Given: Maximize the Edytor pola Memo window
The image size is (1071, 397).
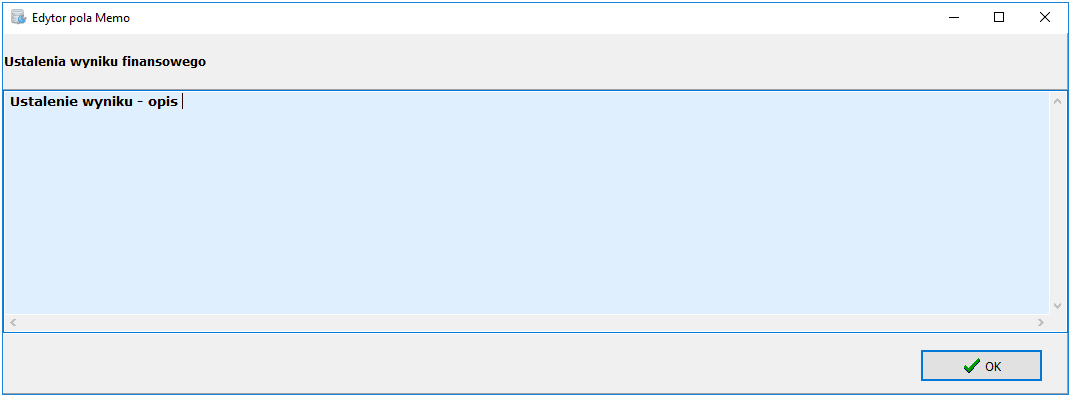Looking at the screenshot, I should click(x=999, y=18).
